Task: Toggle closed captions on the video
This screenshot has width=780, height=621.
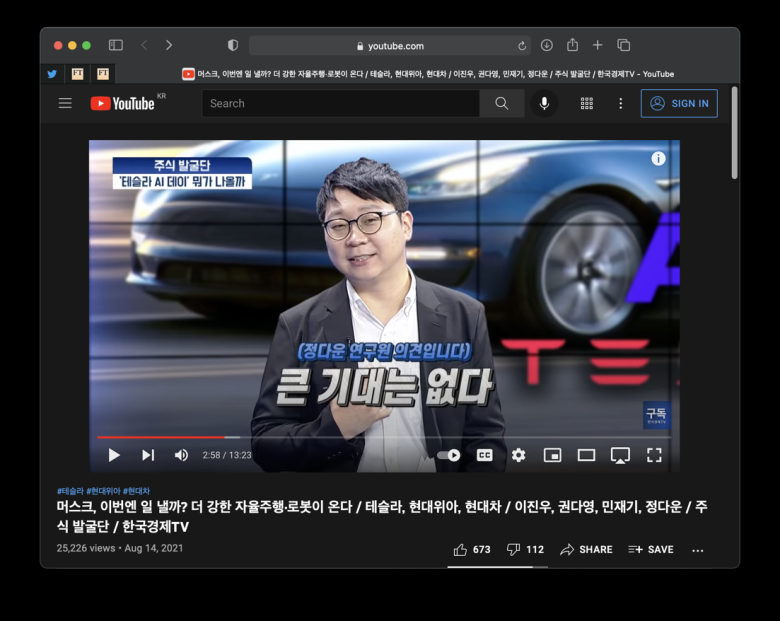Action: coord(485,455)
